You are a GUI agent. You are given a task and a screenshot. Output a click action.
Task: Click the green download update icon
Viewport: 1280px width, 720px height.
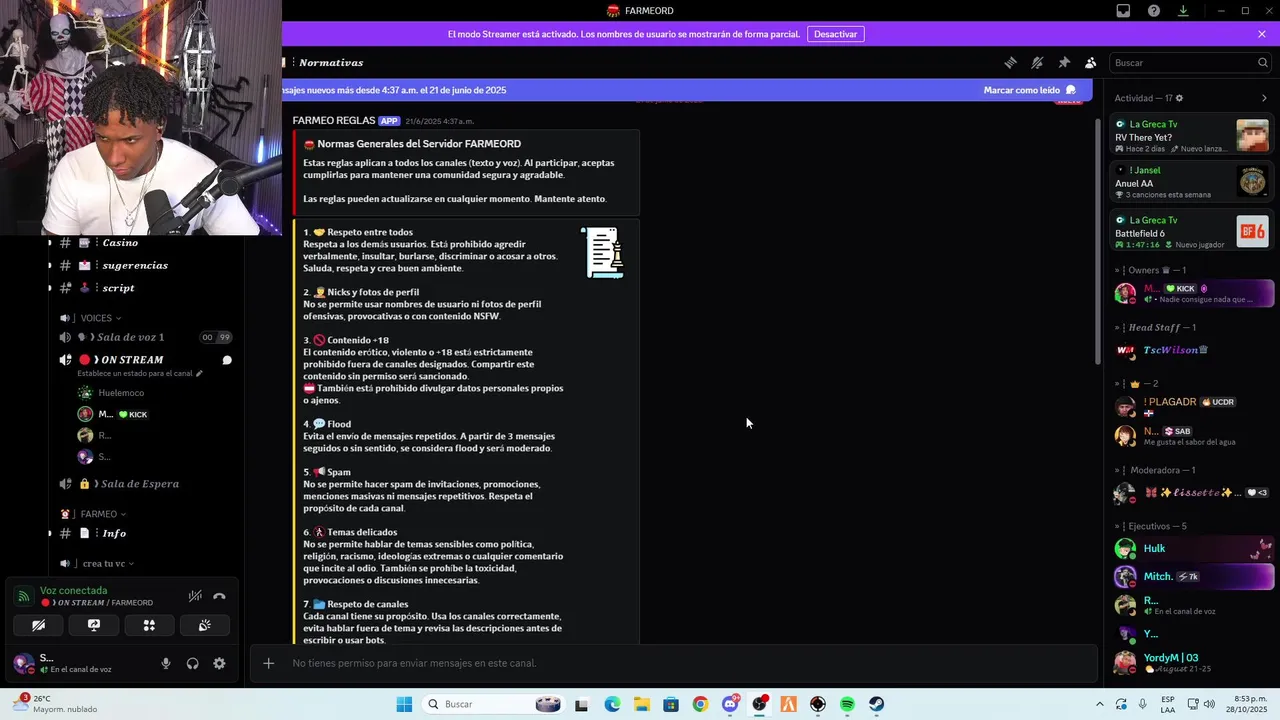click(x=1183, y=11)
